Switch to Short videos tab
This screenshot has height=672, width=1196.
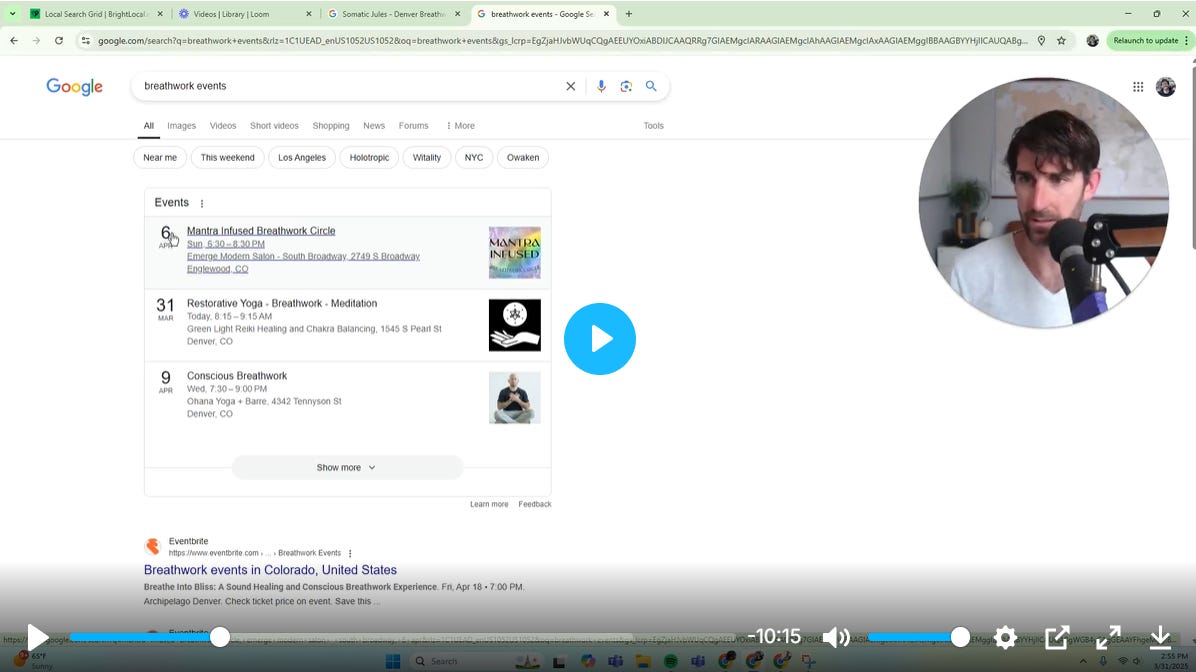pos(274,126)
